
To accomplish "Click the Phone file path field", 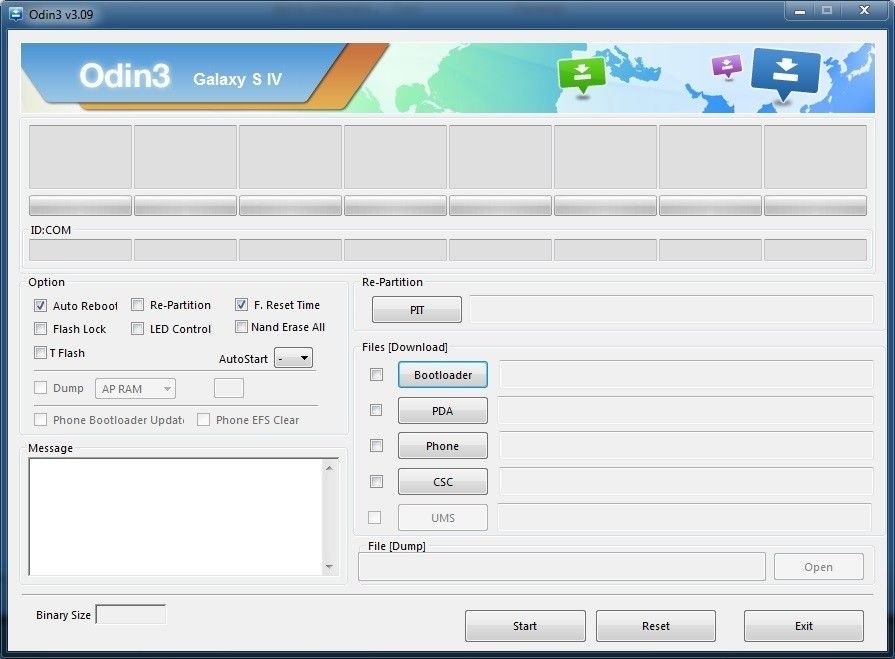I will pos(686,446).
